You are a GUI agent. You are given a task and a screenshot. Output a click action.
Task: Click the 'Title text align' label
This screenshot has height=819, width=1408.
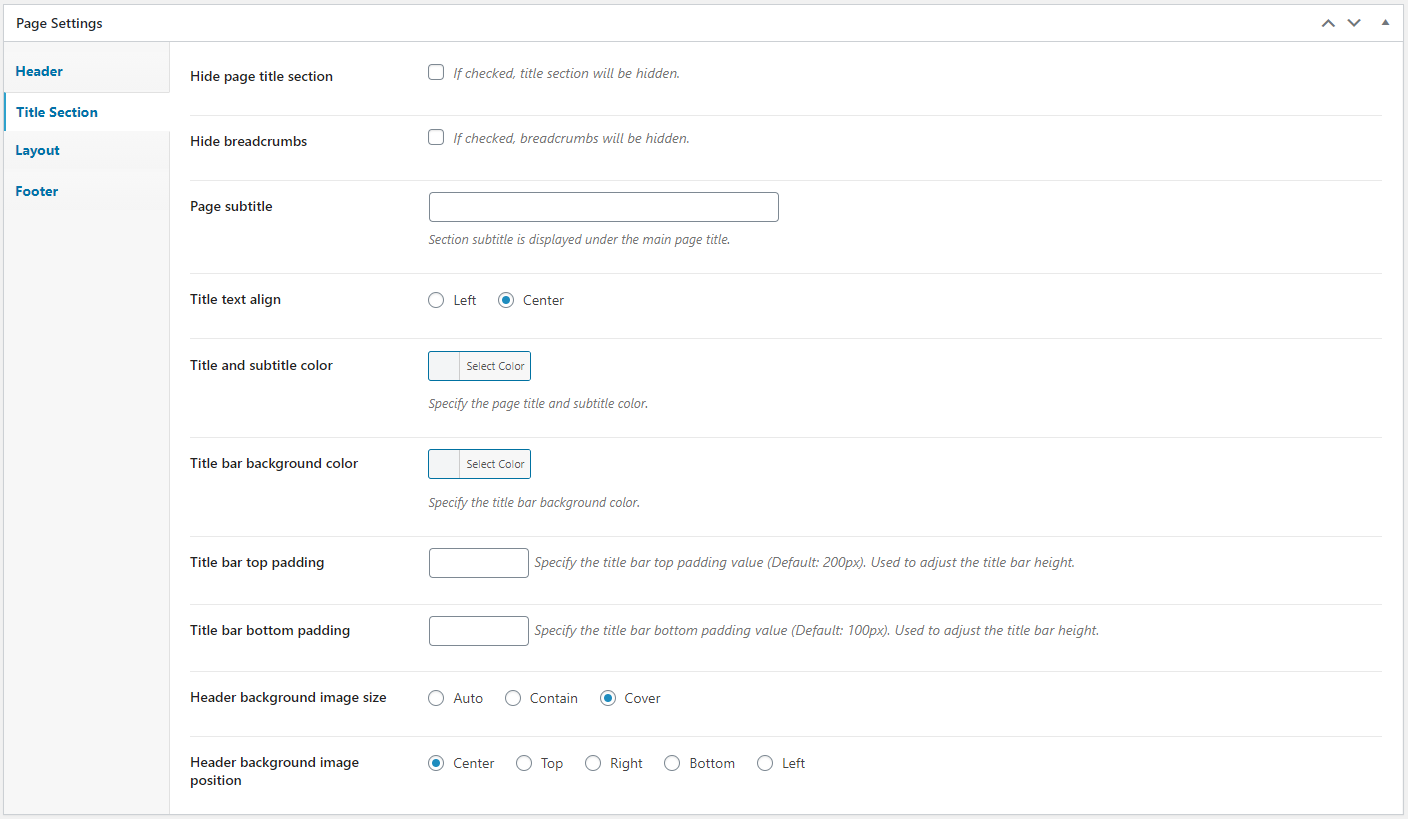235,300
